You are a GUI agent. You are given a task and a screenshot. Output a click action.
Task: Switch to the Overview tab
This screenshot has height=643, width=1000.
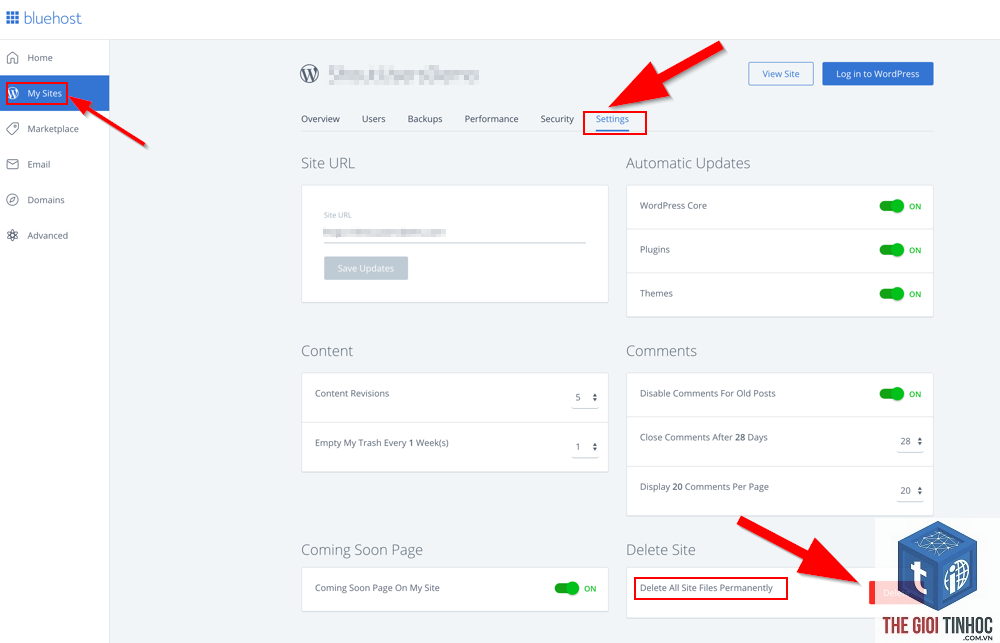pos(320,119)
